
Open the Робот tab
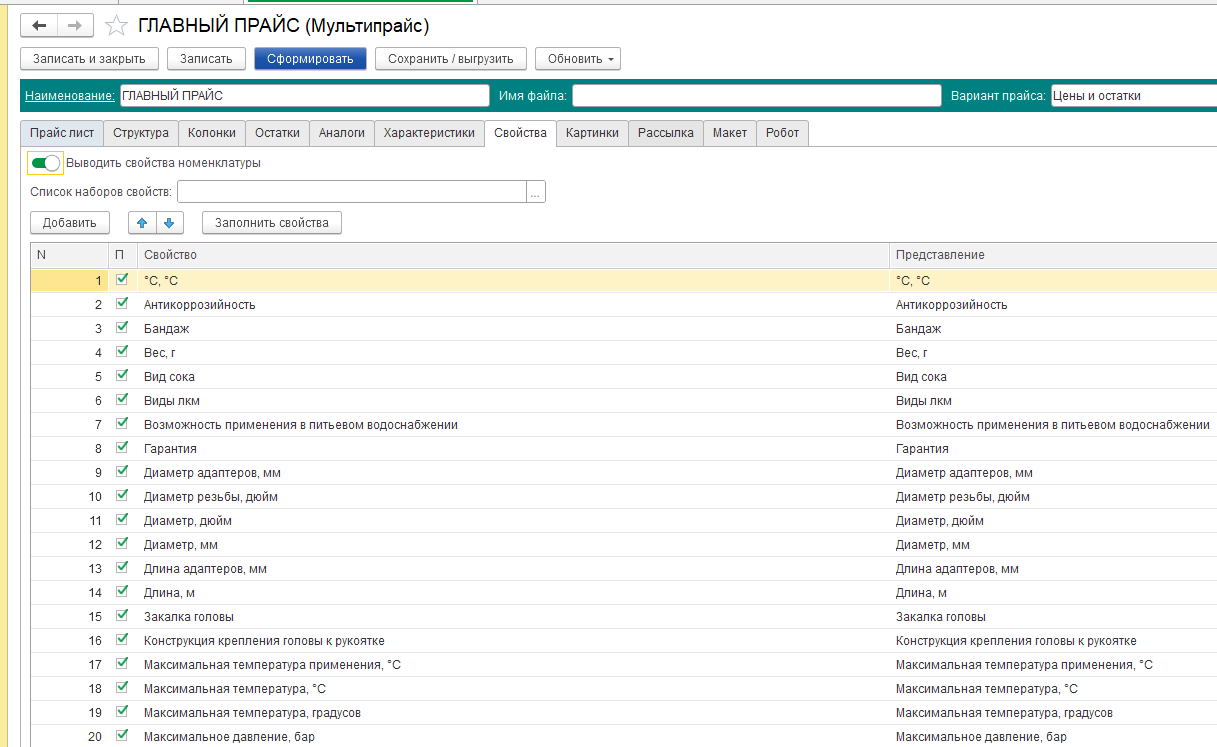click(782, 133)
